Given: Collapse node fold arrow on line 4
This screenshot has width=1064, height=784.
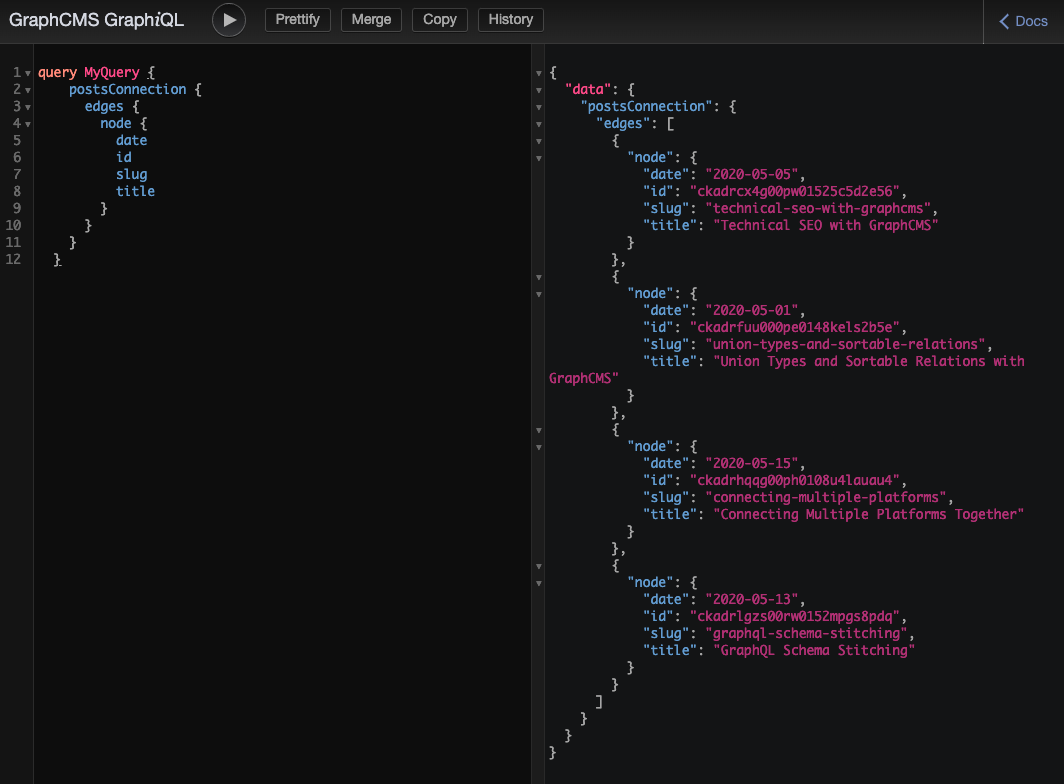Looking at the screenshot, I should pos(28,124).
